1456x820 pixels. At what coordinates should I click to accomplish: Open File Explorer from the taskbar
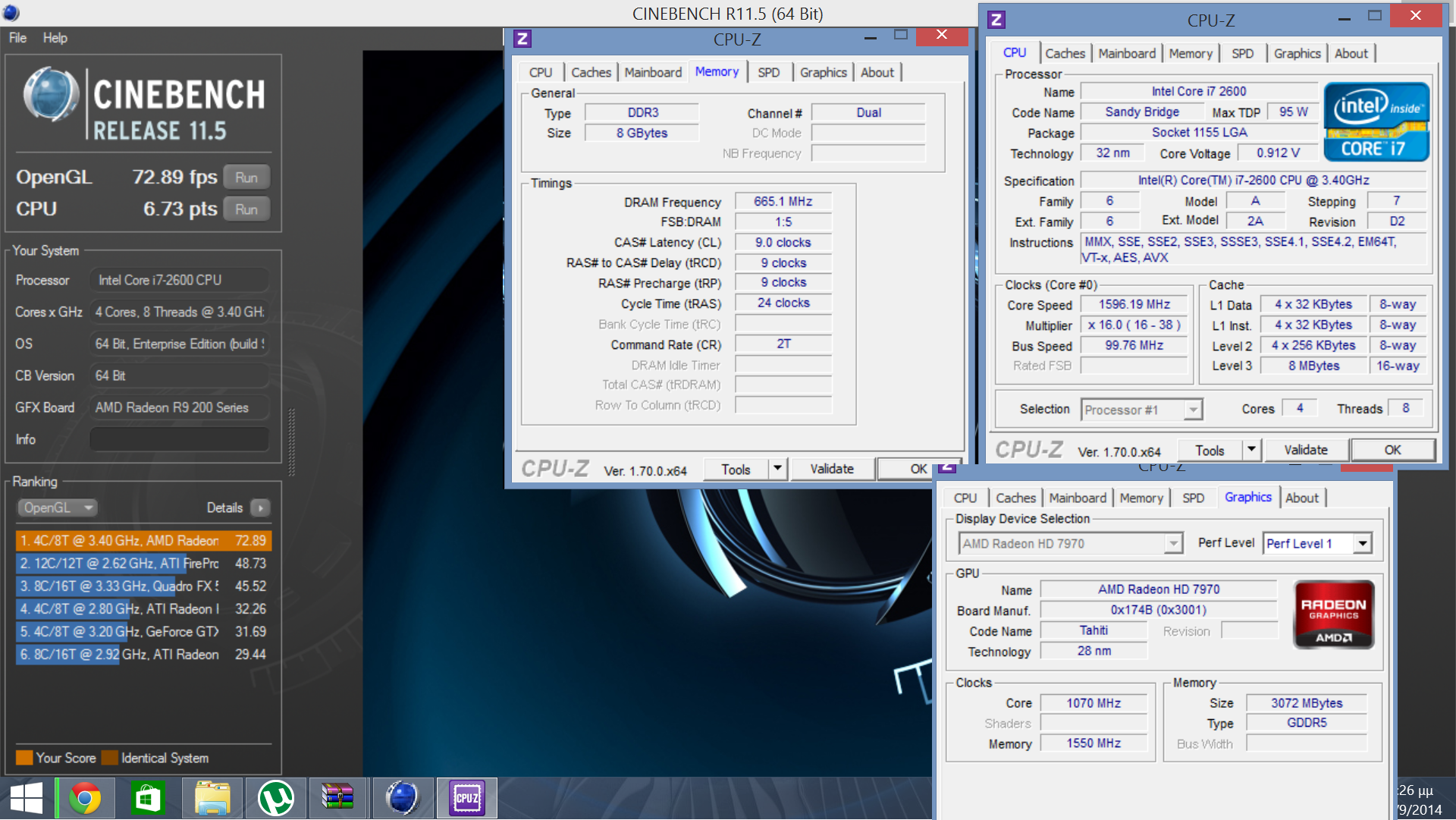(x=212, y=798)
